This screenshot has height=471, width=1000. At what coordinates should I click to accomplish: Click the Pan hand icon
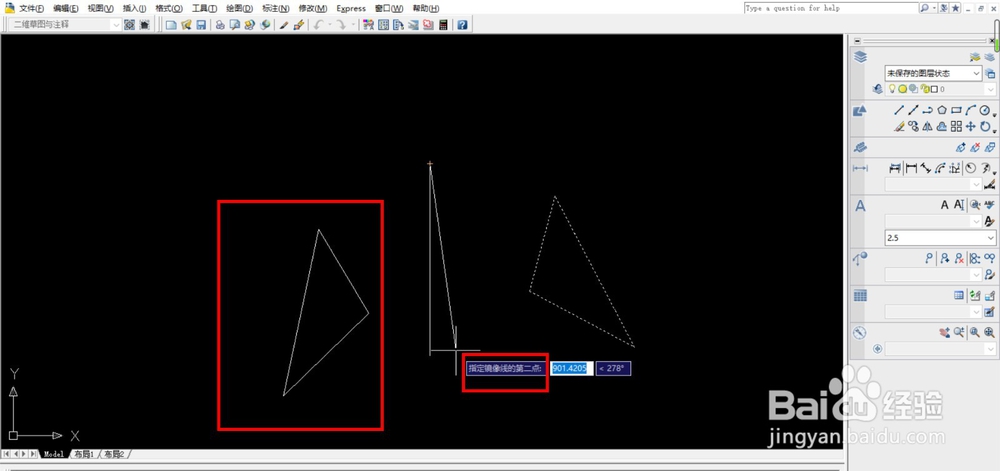(x=945, y=332)
